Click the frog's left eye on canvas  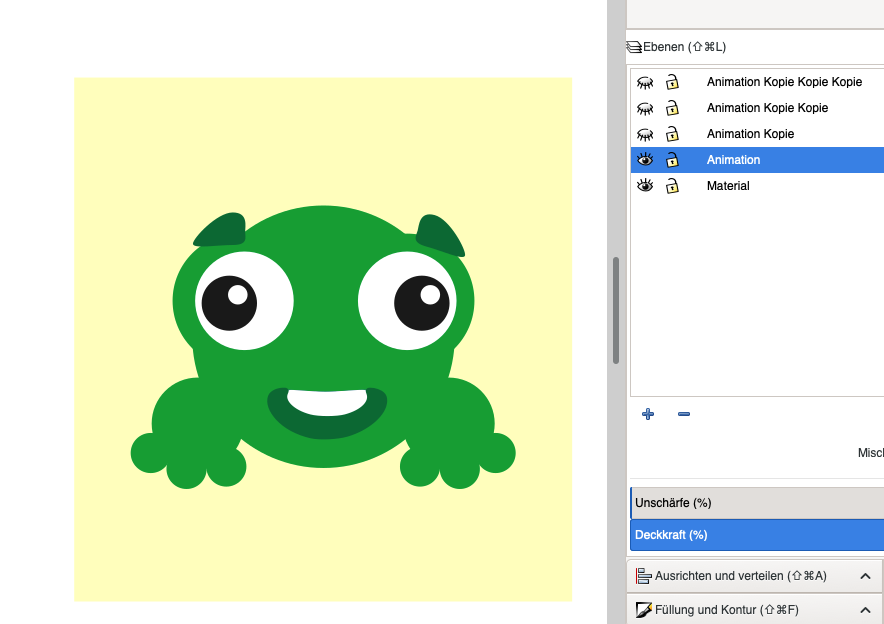click(x=230, y=301)
